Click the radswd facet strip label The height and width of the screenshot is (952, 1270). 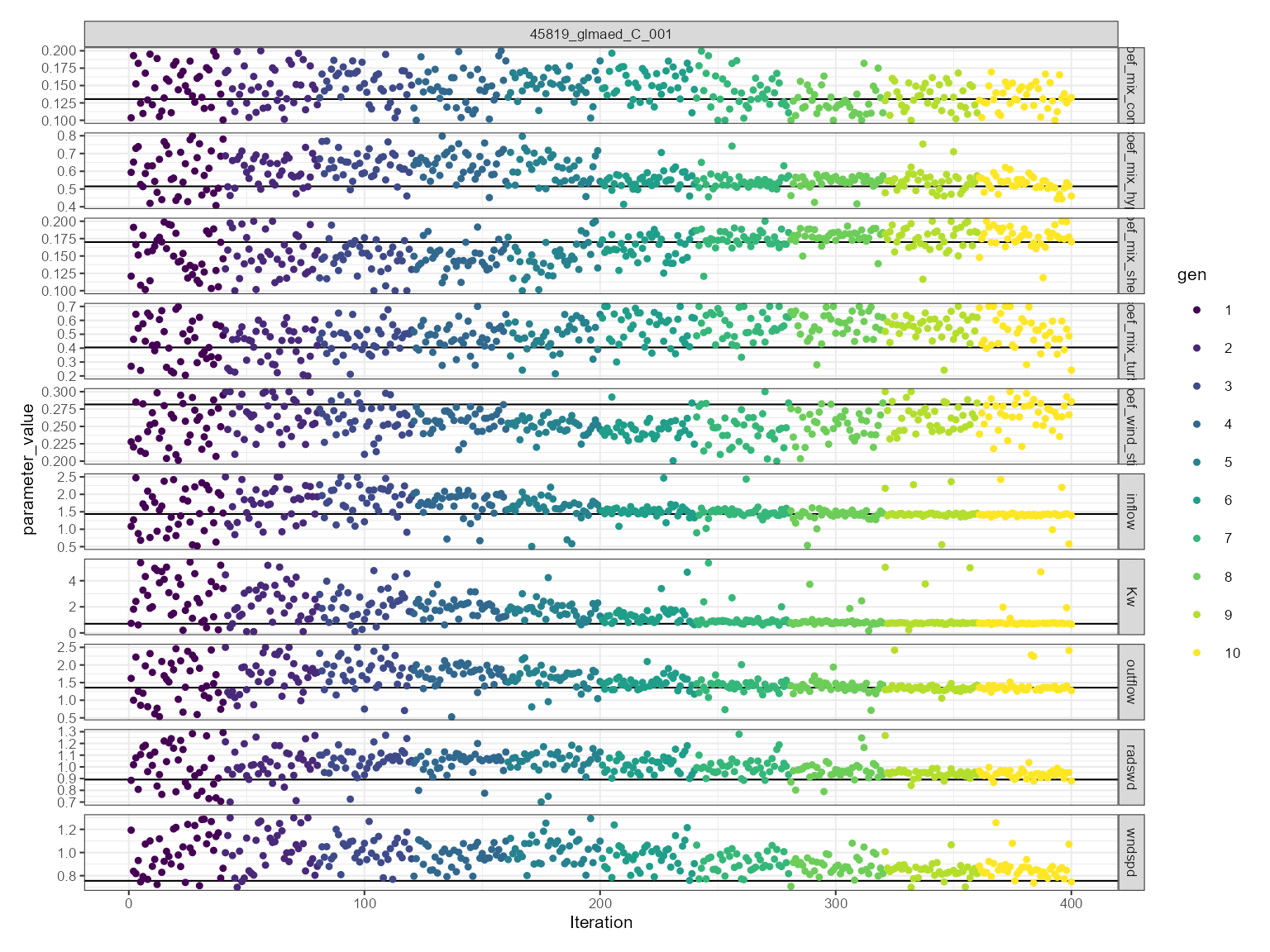1130,766
